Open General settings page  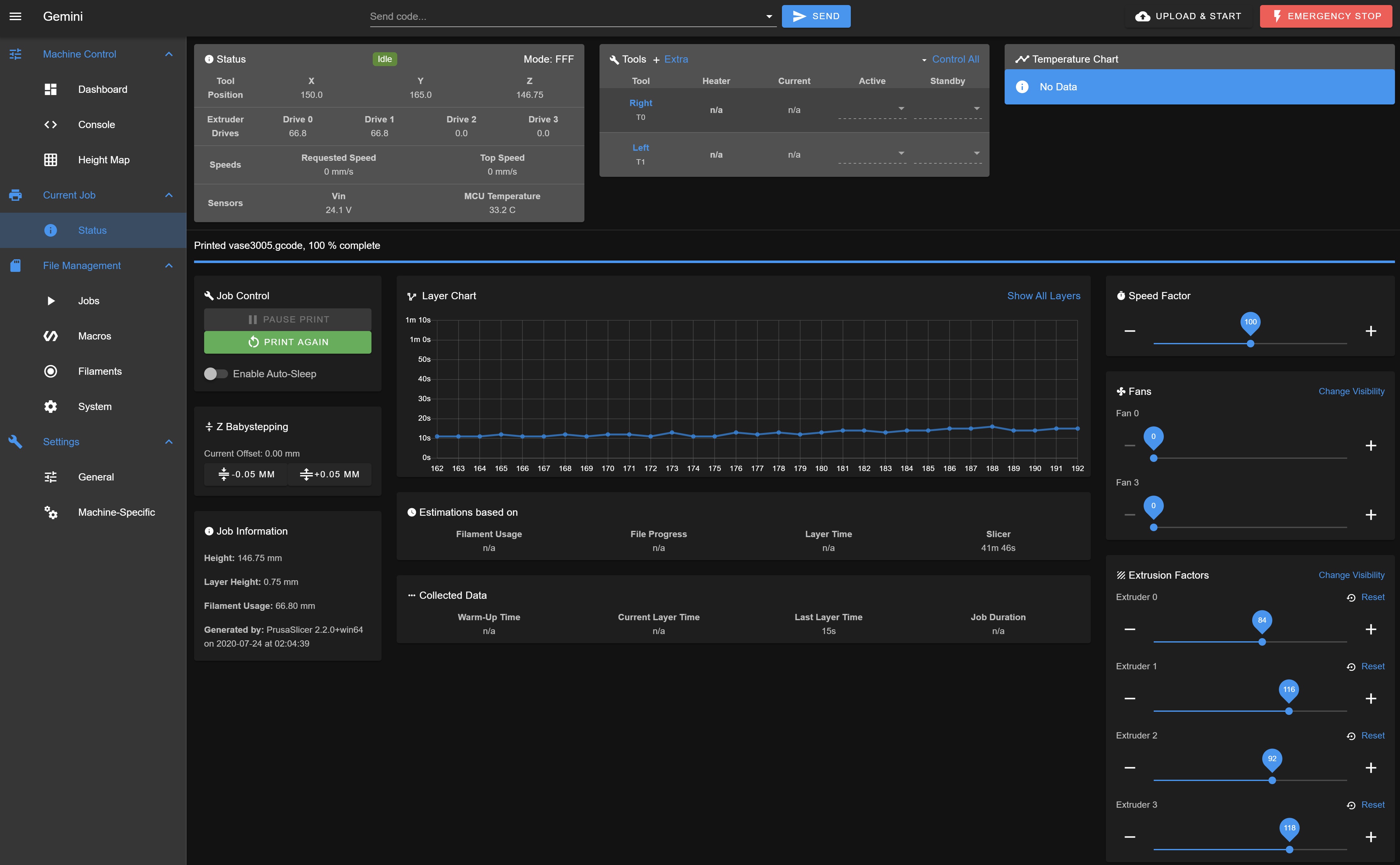(x=96, y=477)
